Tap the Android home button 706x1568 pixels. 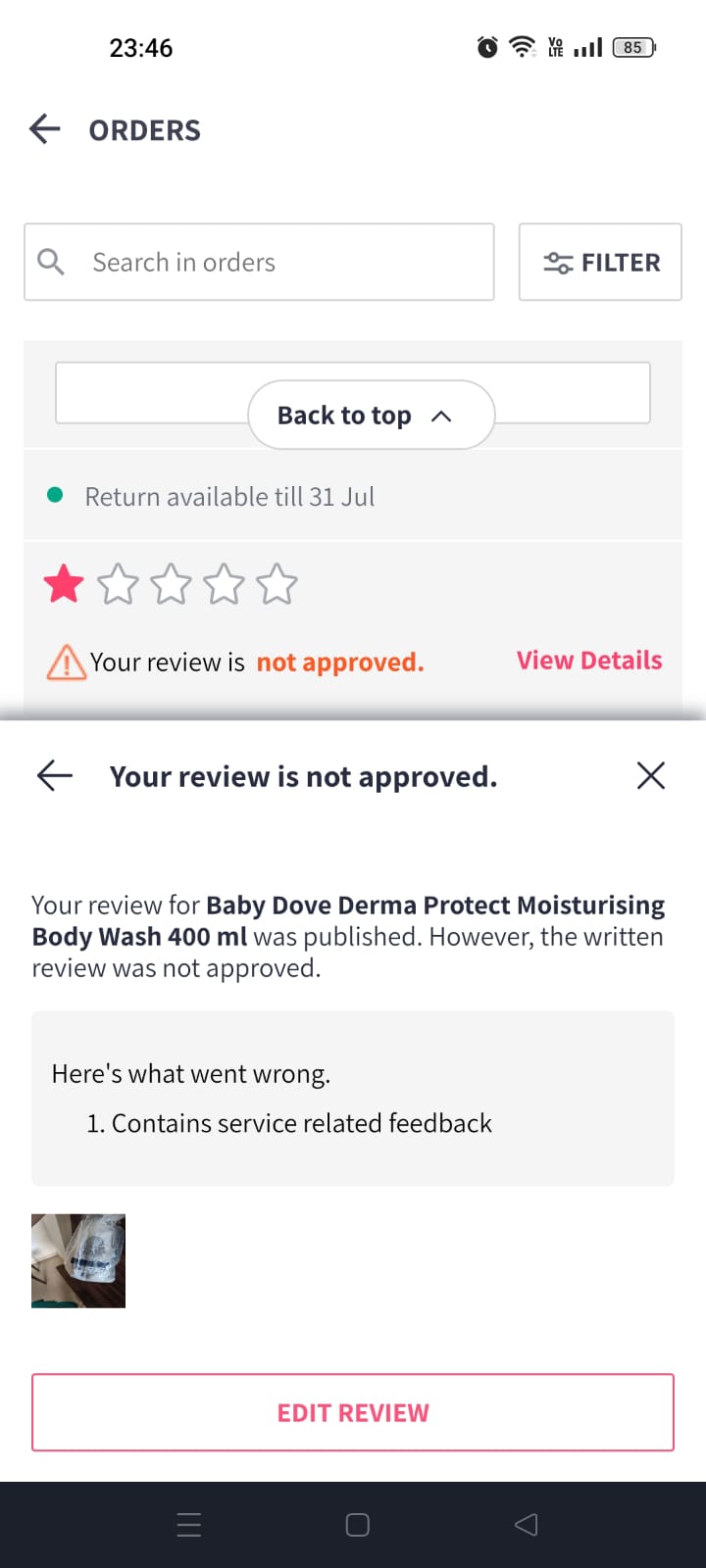point(358,1525)
